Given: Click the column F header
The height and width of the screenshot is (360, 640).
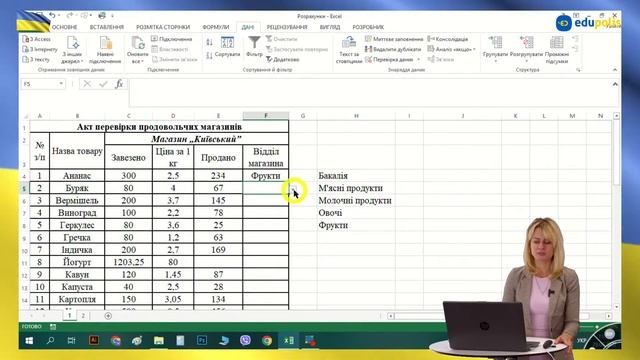Looking at the screenshot, I should click(266, 116).
